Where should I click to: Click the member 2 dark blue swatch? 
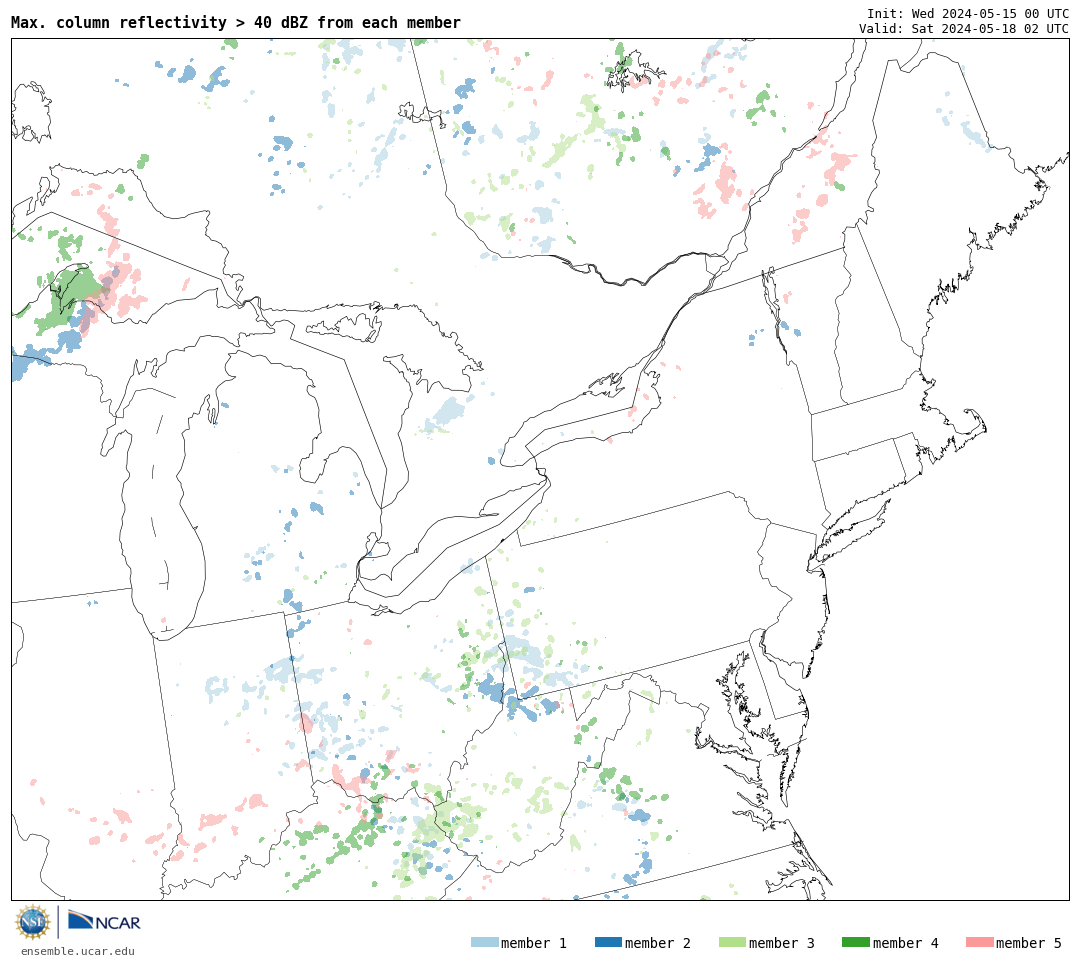[x=608, y=942]
